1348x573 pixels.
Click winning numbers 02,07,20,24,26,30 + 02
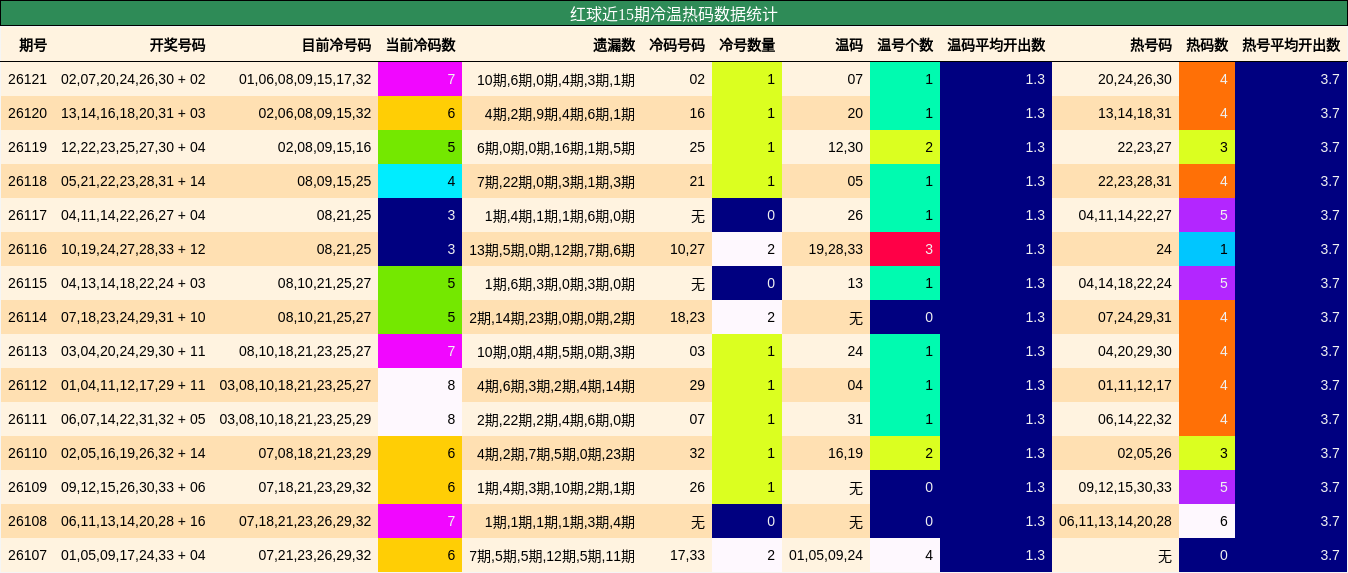coord(133,79)
